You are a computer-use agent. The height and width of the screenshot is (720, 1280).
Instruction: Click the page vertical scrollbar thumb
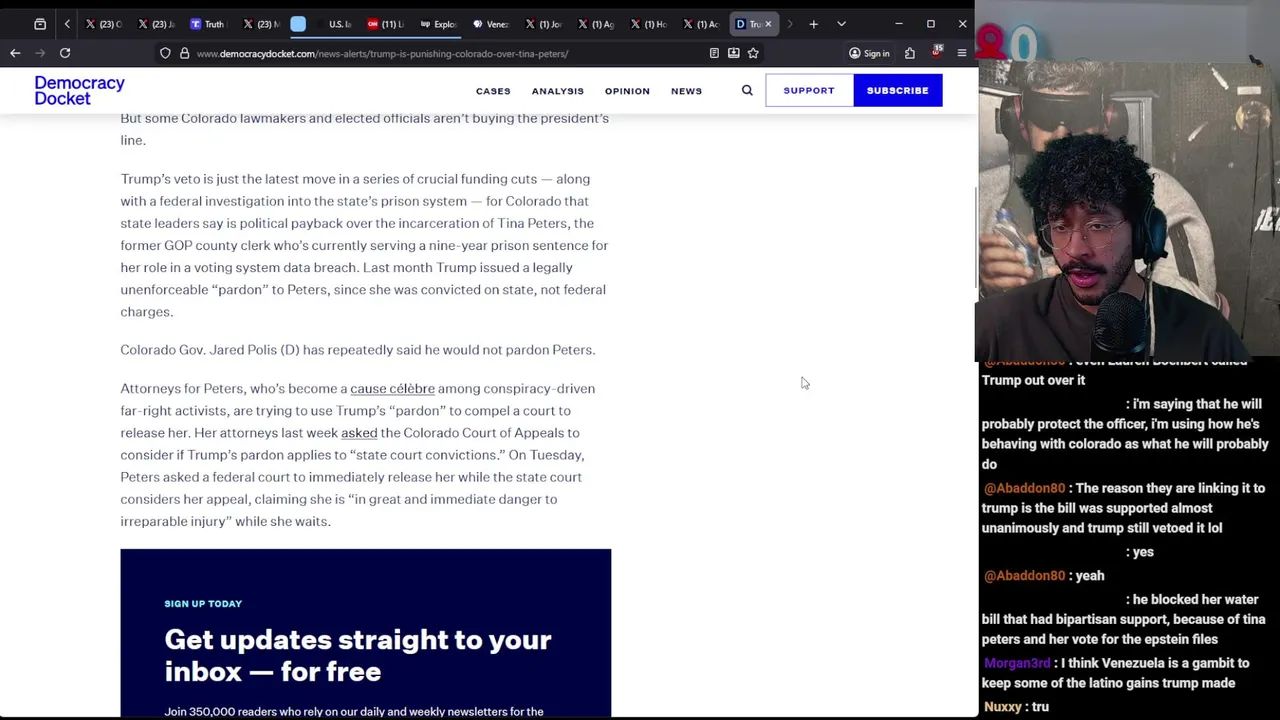(x=975, y=238)
